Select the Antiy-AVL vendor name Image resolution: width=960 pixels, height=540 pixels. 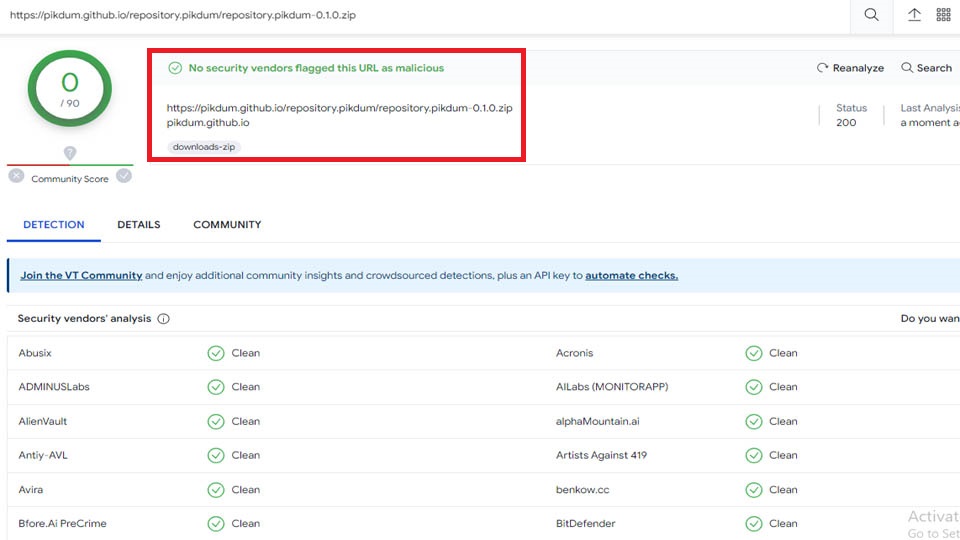pos(43,456)
